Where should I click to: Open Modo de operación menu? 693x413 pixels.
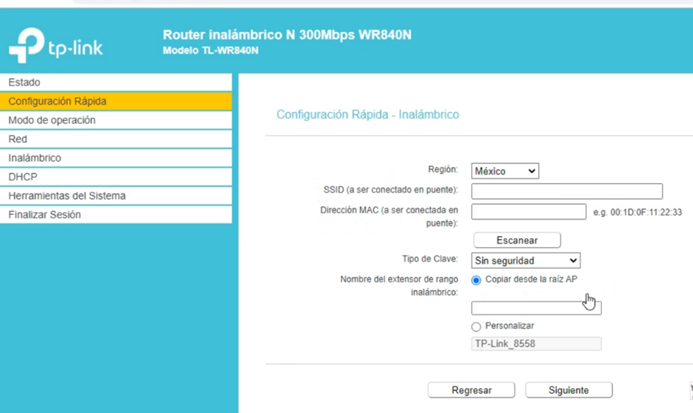click(116, 120)
